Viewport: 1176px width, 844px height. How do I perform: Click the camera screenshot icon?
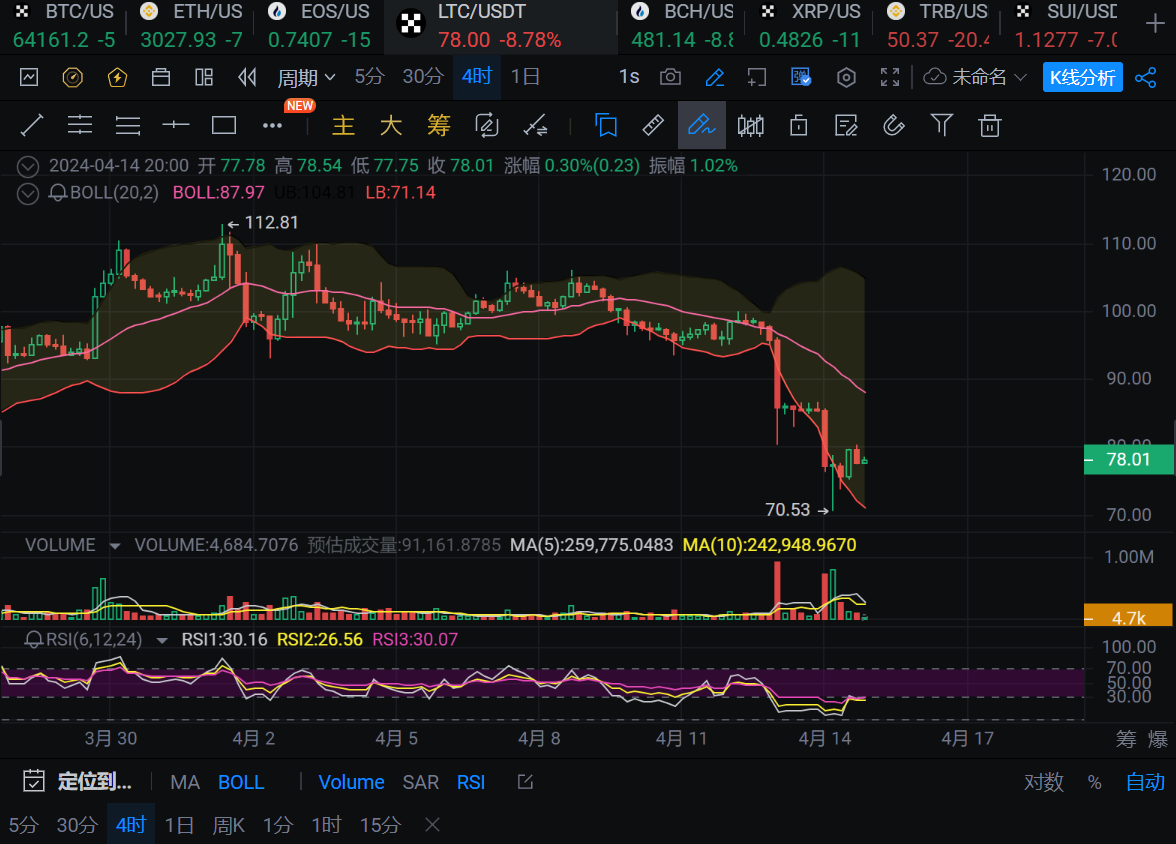pyautogui.click(x=670, y=77)
